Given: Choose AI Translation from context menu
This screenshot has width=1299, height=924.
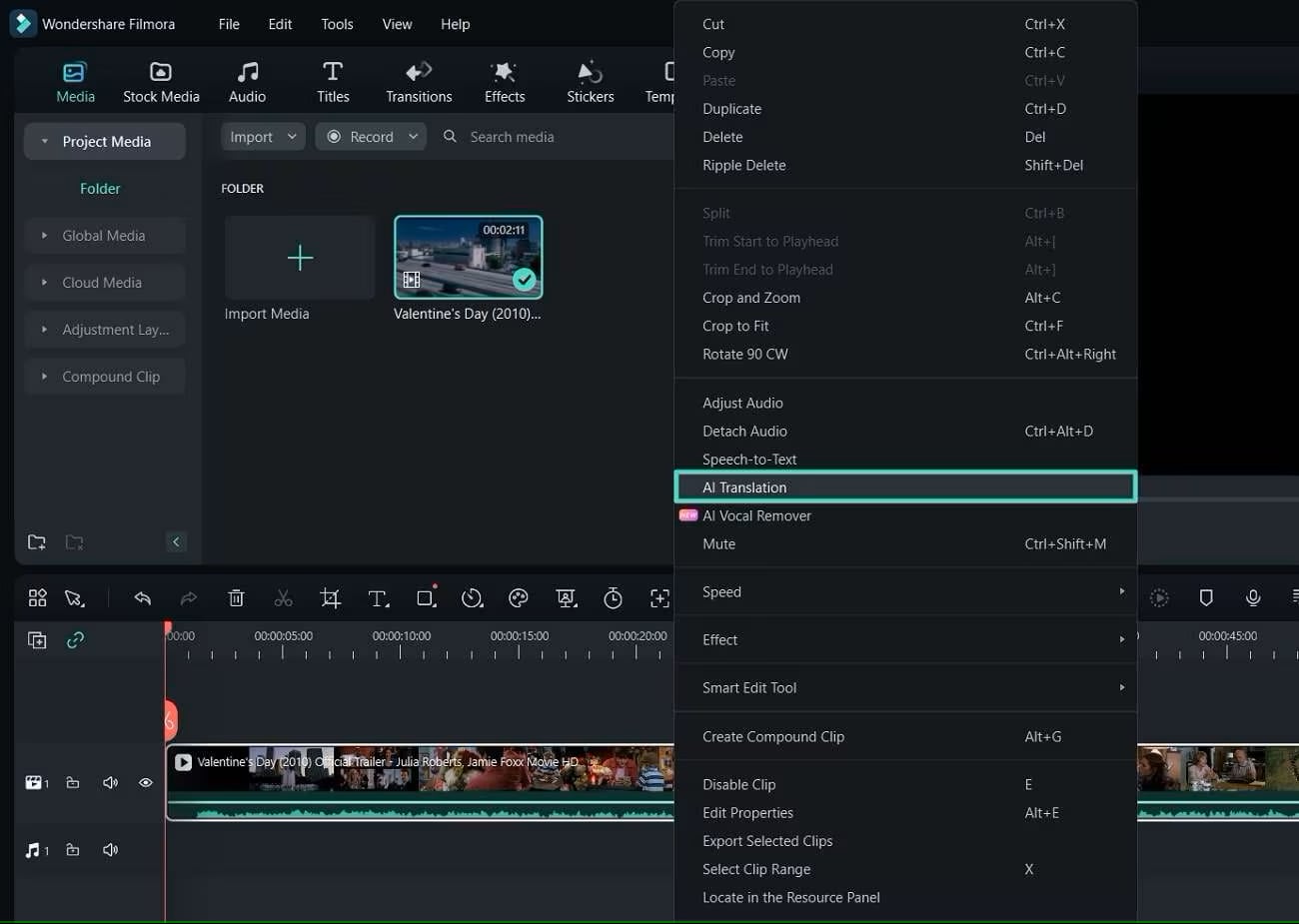Looking at the screenshot, I should click(905, 487).
